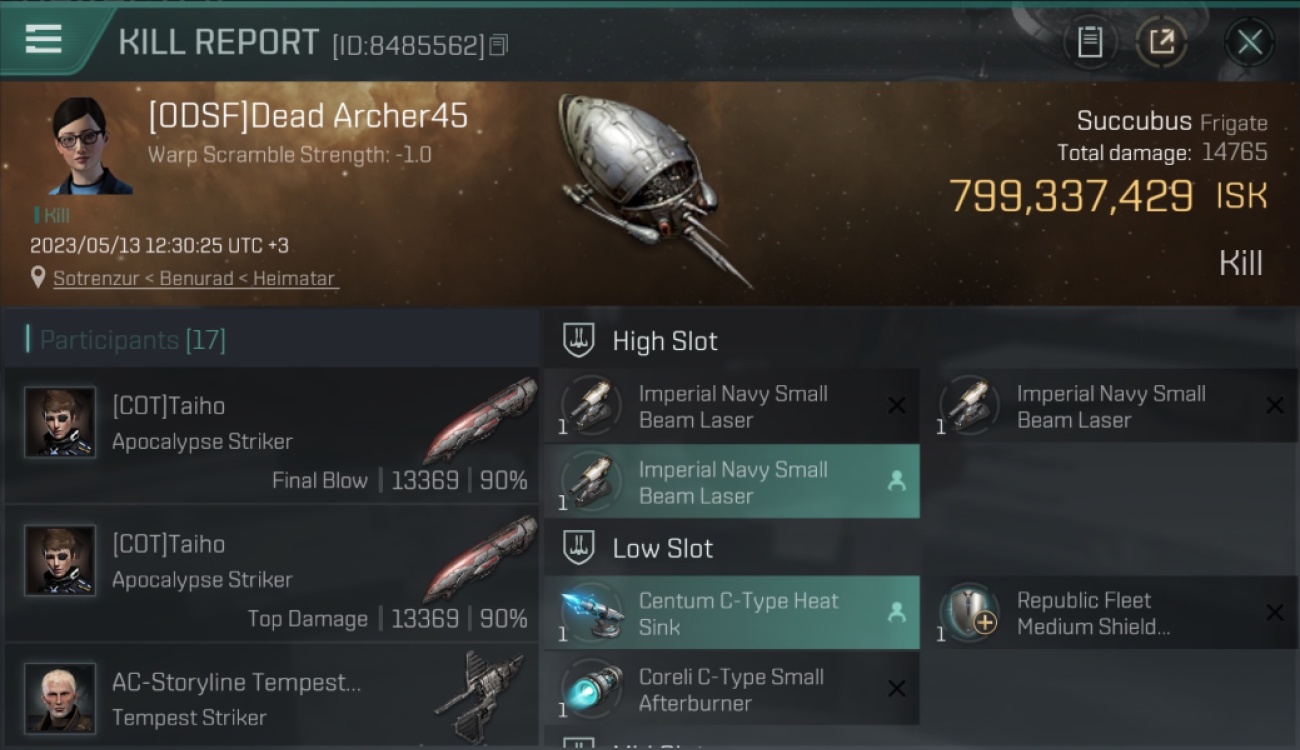Select AC-Storyline Tempest participant portrait
This screenshot has height=750, width=1300.
point(60,698)
